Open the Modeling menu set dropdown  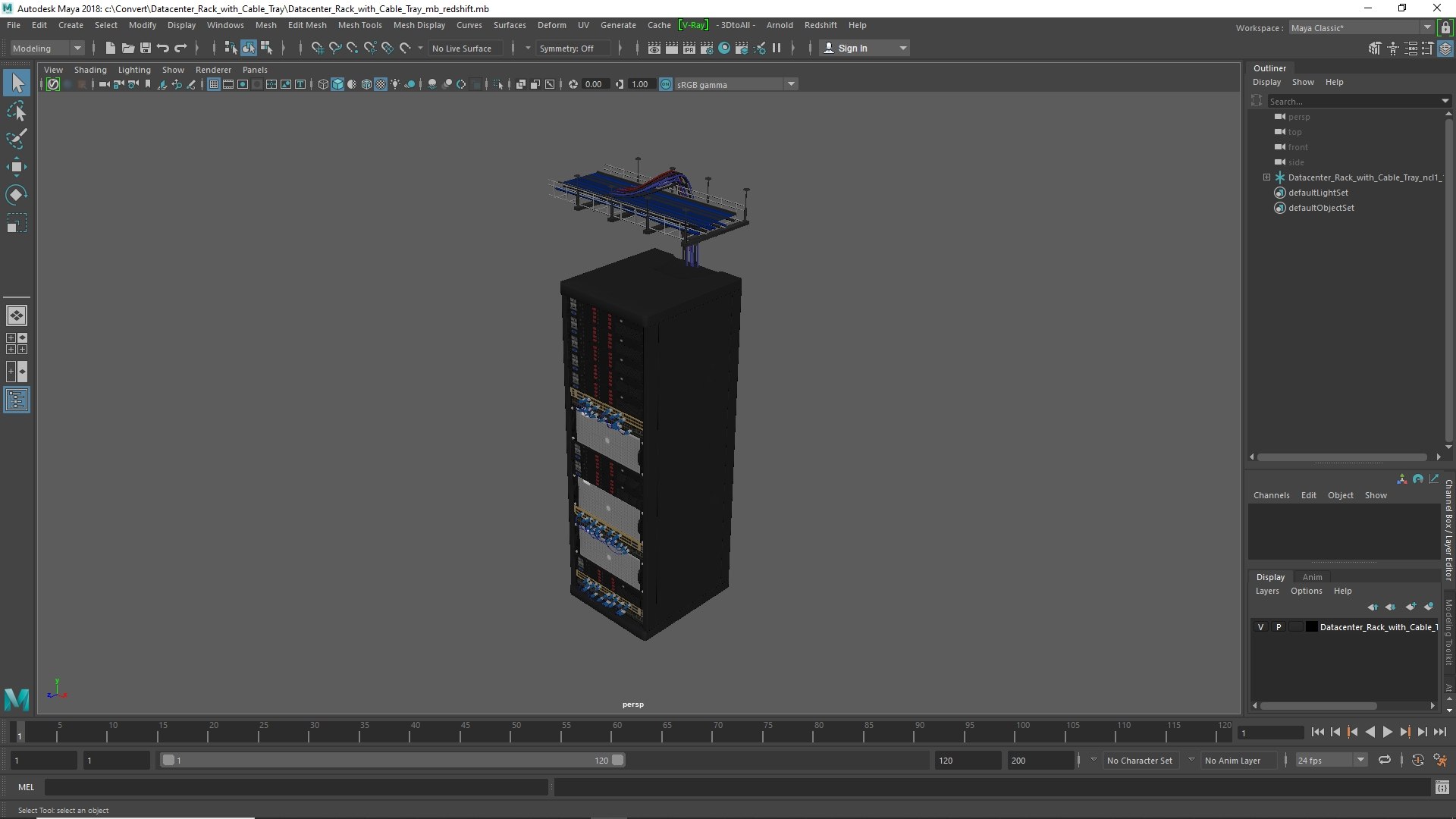point(47,48)
